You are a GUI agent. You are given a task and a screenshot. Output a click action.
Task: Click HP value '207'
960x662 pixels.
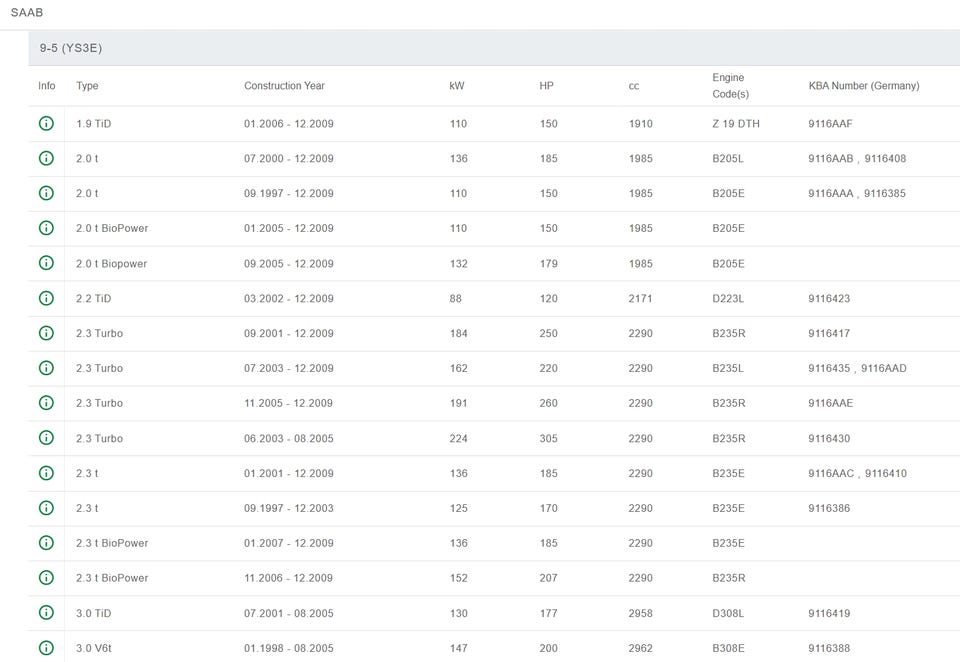point(548,578)
